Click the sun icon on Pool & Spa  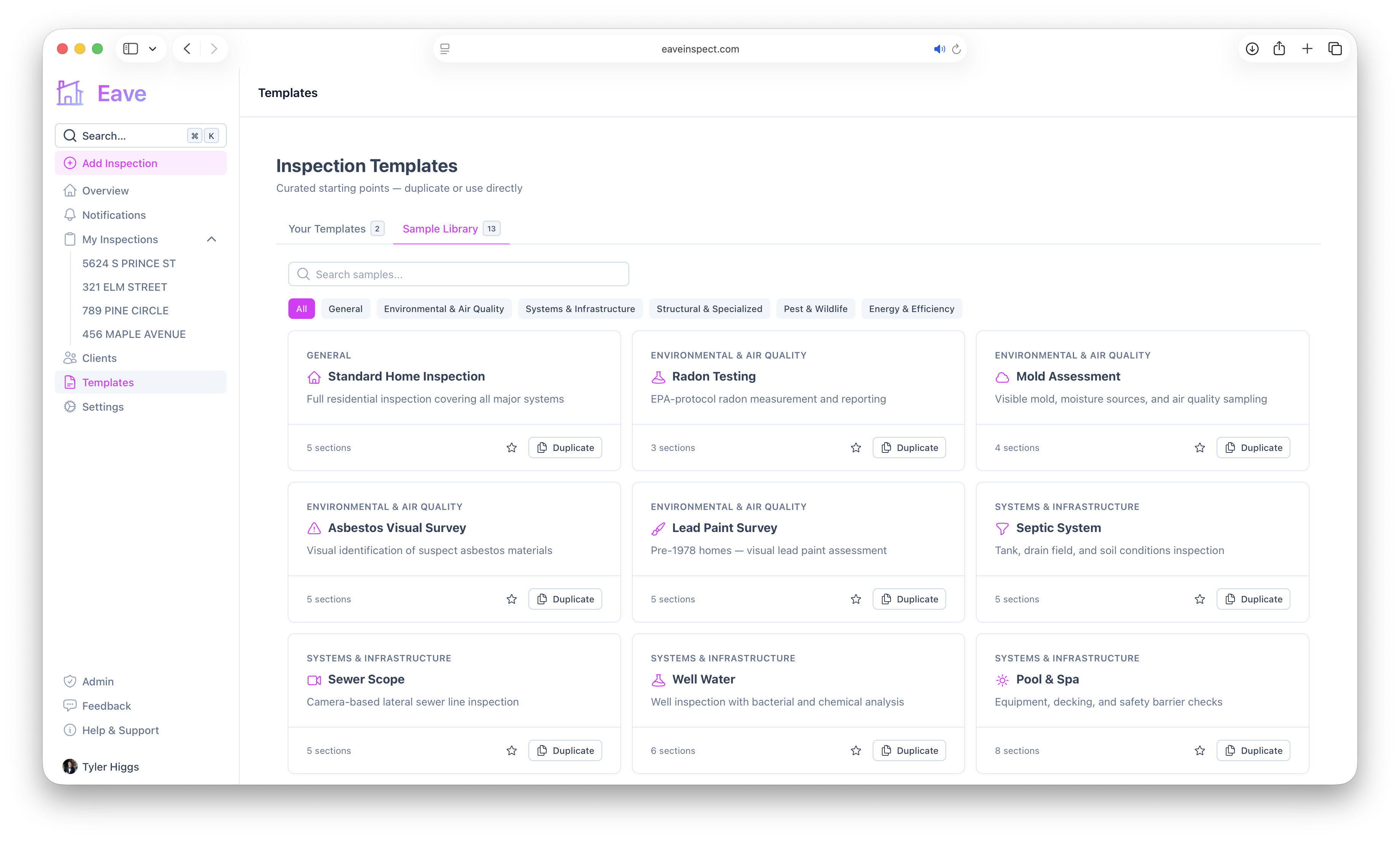tap(1002, 680)
